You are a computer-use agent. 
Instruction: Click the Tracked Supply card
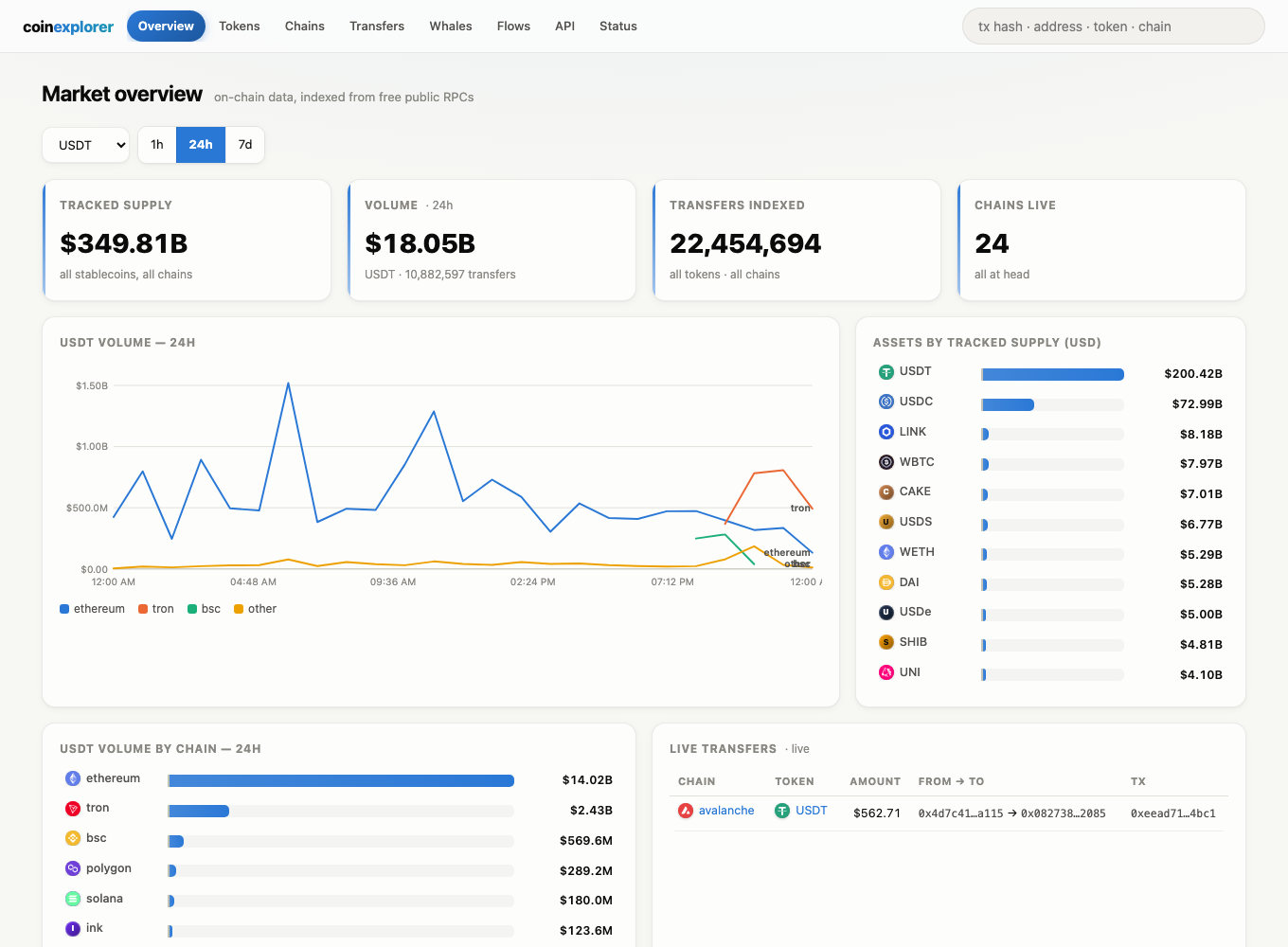pos(187,241)
